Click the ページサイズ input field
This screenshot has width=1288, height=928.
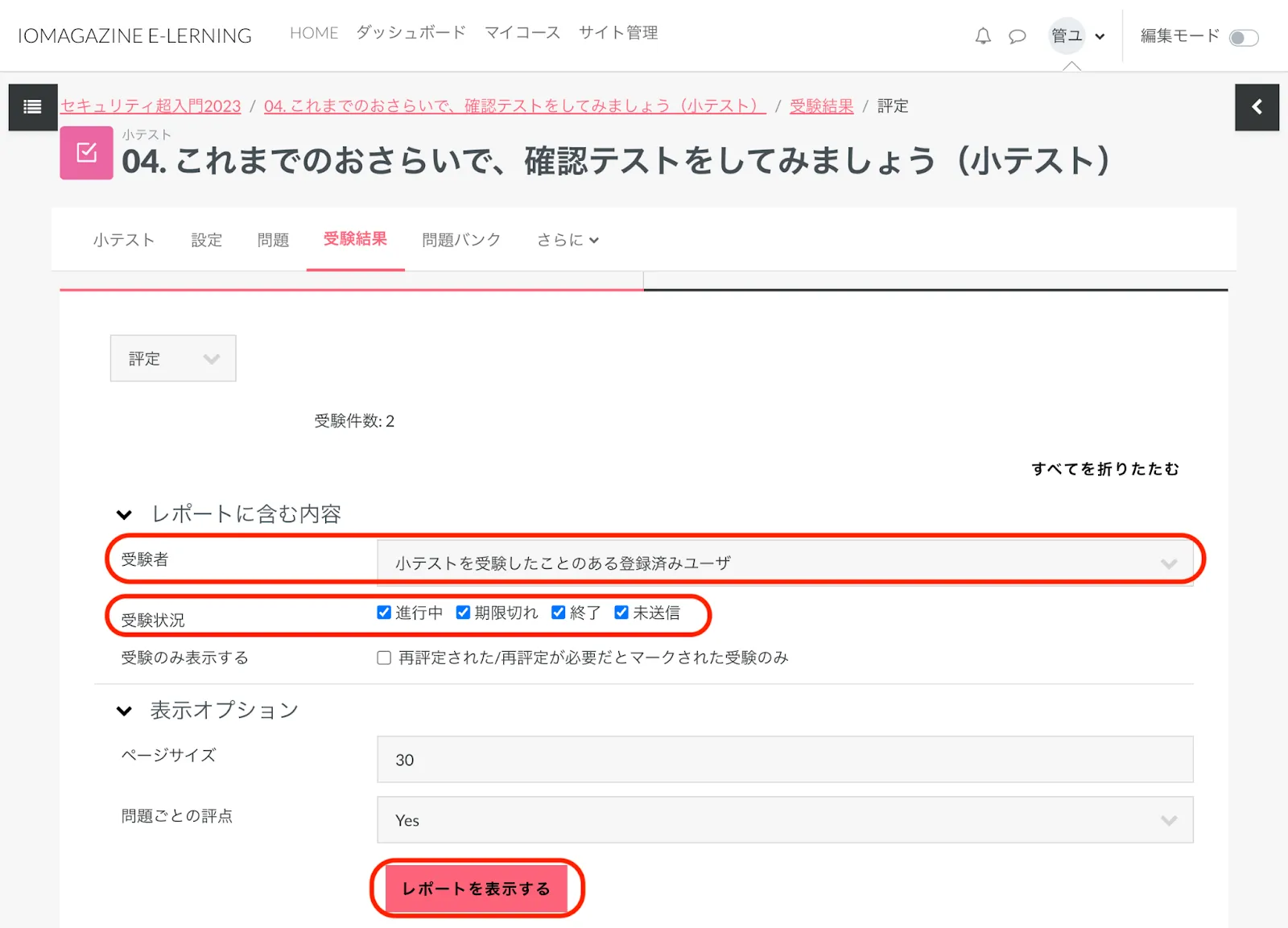[785, 759]
